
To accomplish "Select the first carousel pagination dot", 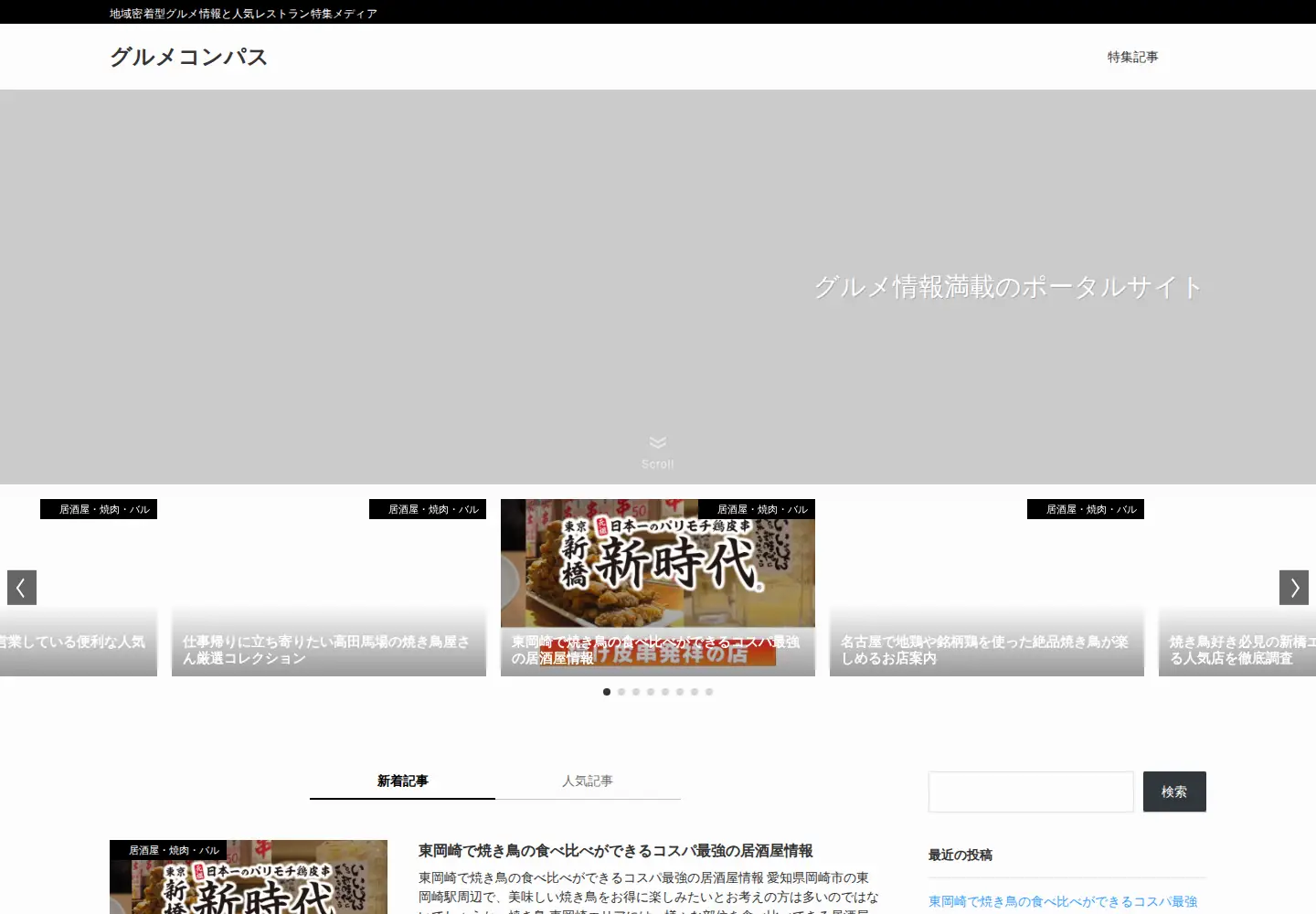I will pos(607,692).
